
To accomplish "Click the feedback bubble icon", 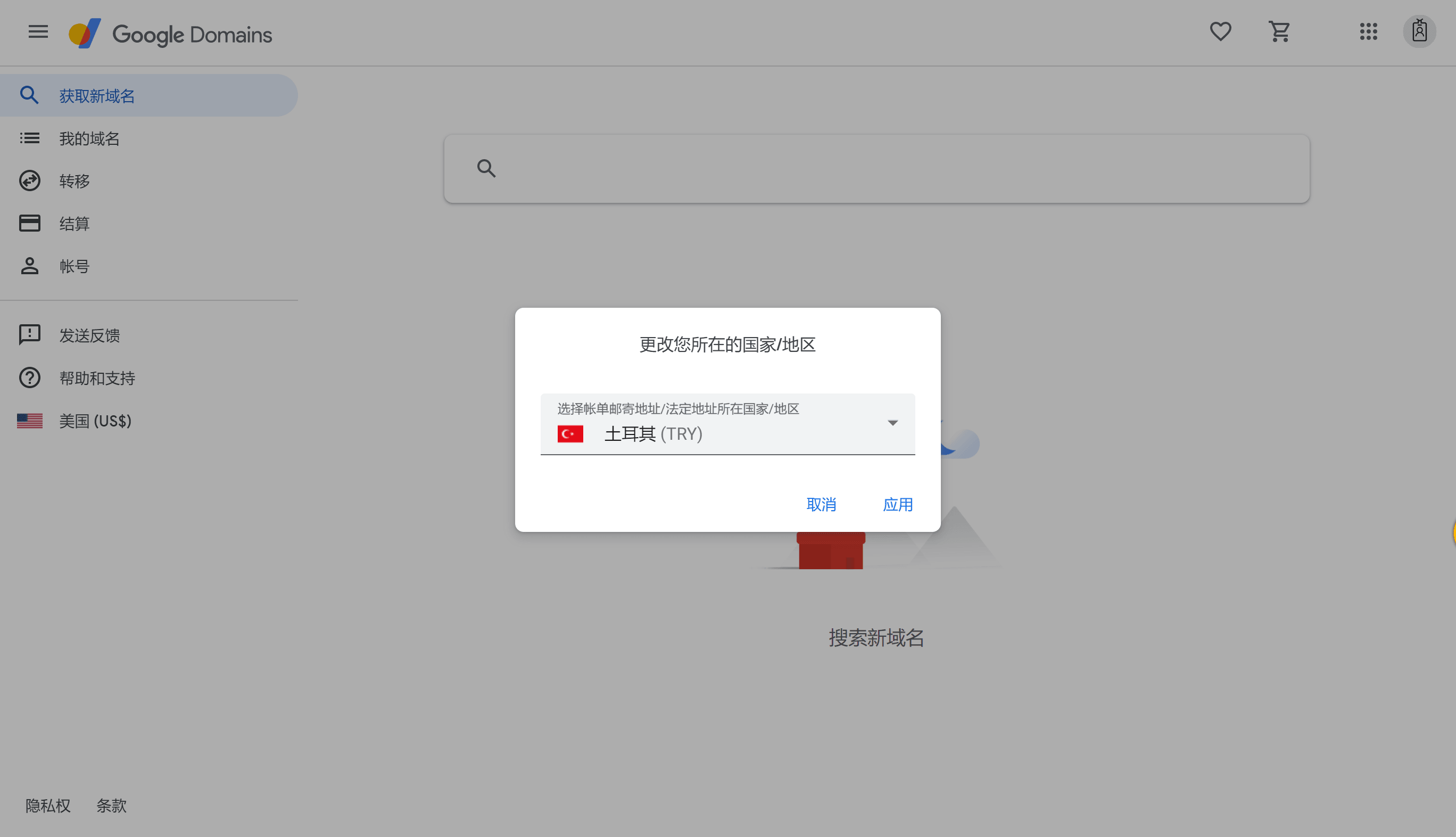I will pos(29,335).
